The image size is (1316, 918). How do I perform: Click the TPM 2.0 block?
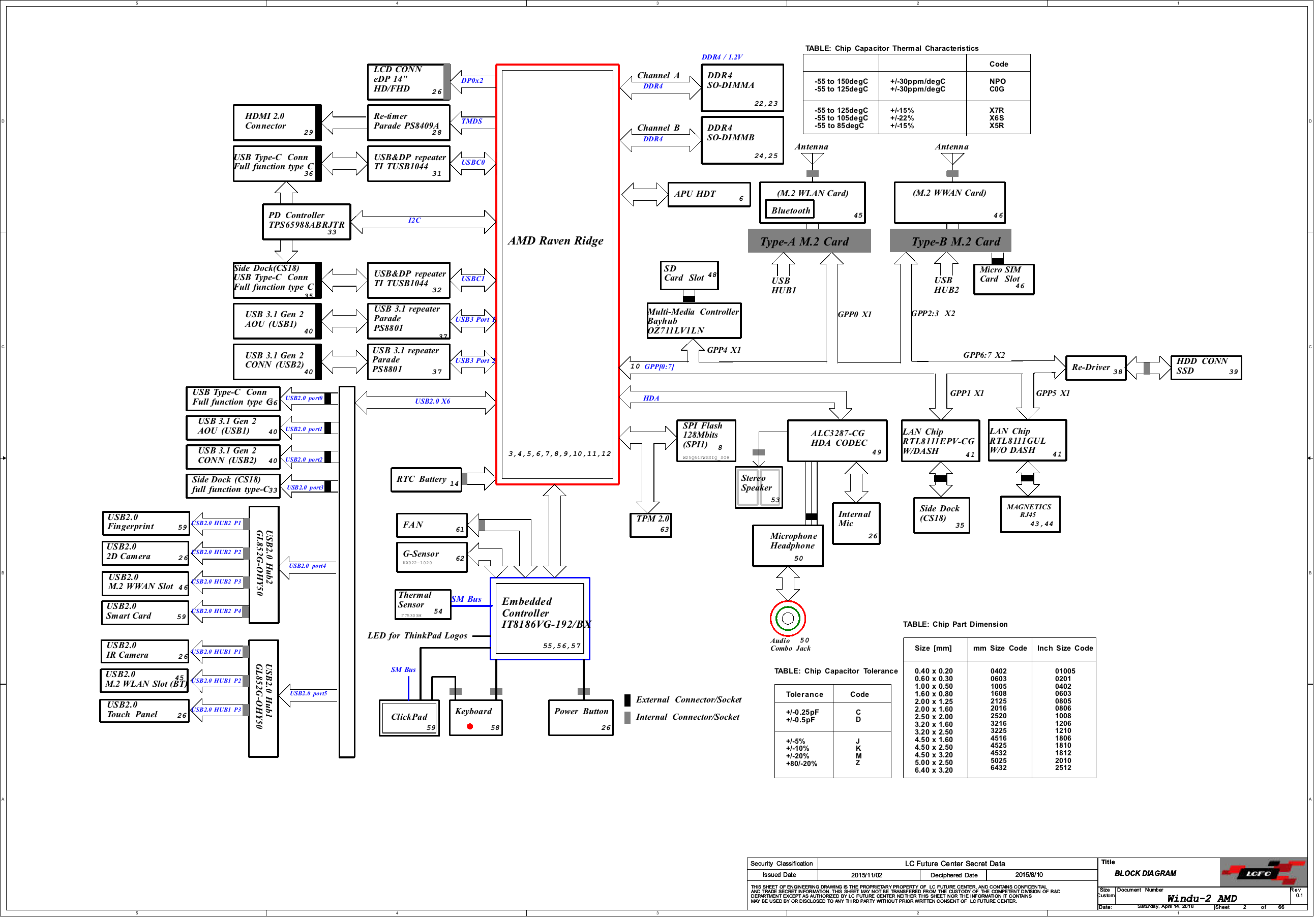click(650, 525)
